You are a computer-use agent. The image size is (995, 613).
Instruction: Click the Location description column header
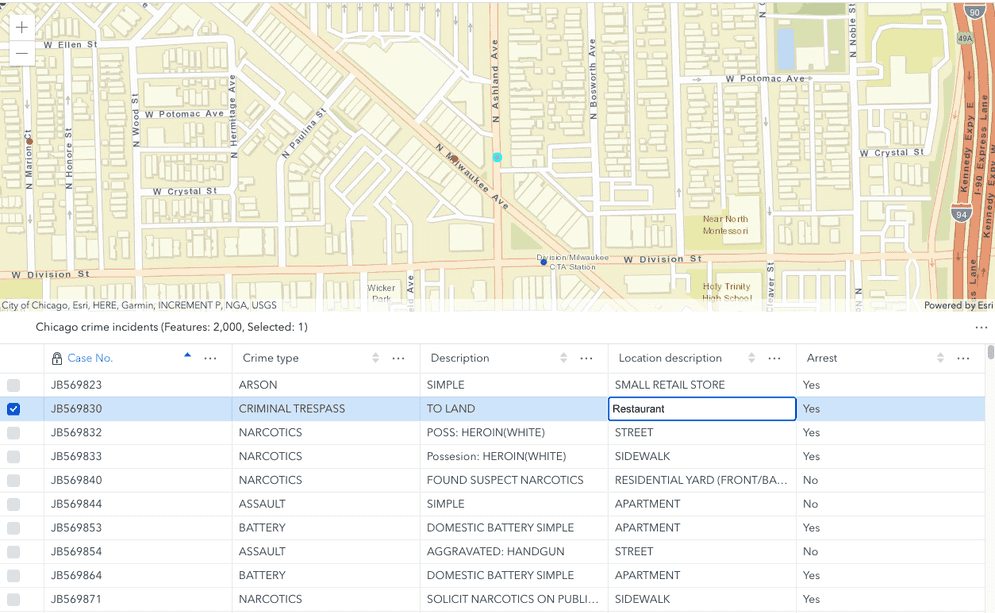[x=670, y=358]
